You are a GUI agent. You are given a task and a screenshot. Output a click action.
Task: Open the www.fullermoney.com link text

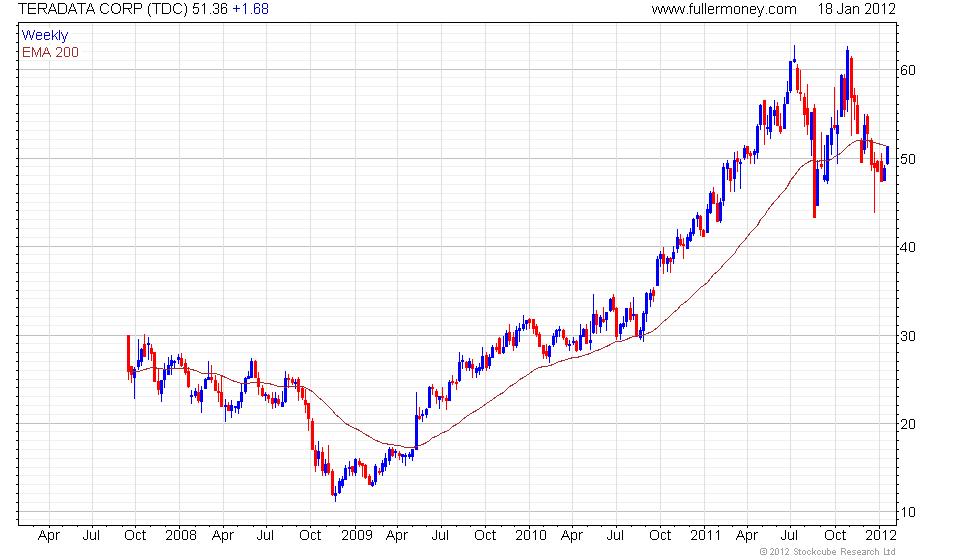(x=724, y=9)
